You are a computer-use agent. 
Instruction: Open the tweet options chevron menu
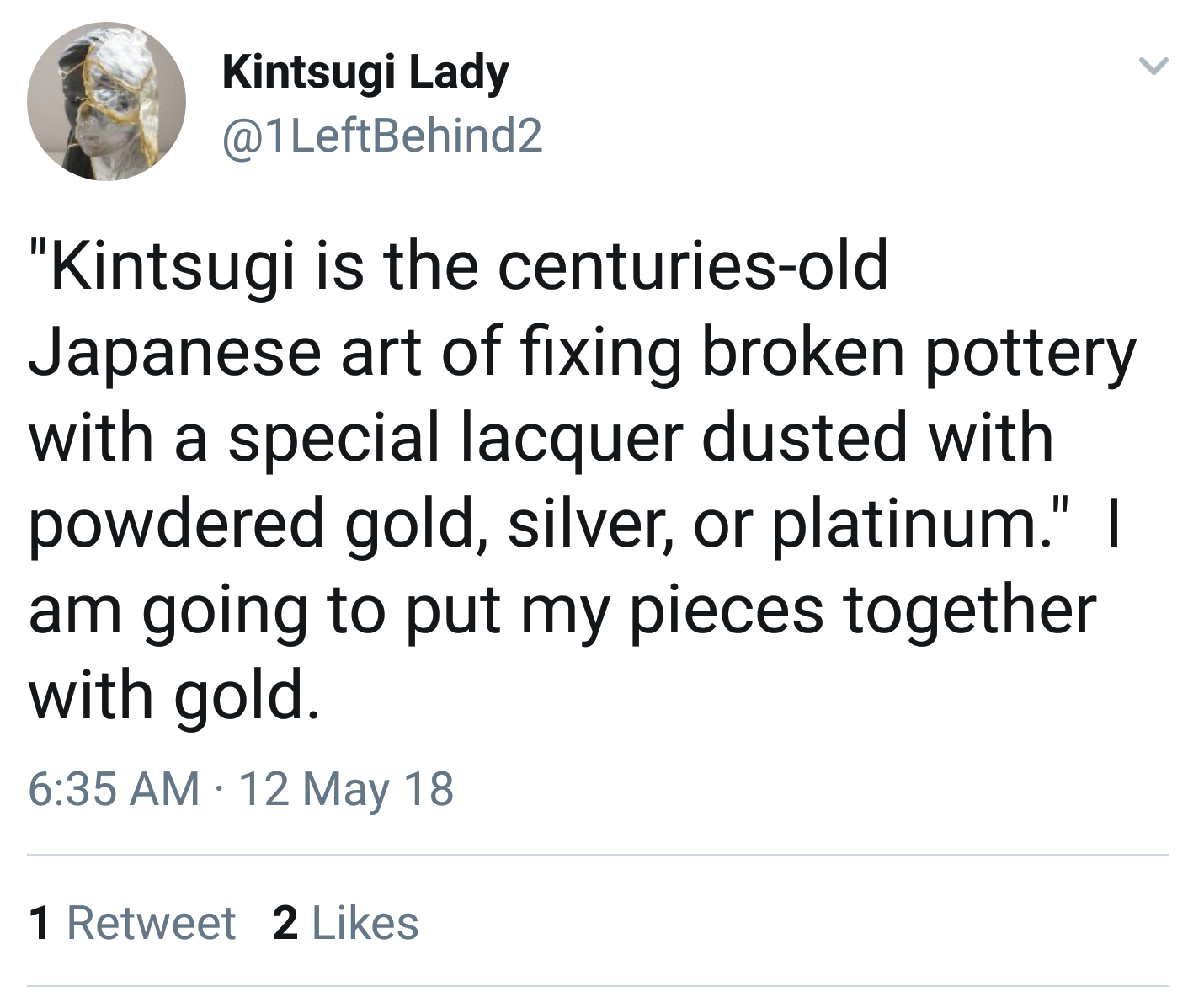click(1153, 66)
